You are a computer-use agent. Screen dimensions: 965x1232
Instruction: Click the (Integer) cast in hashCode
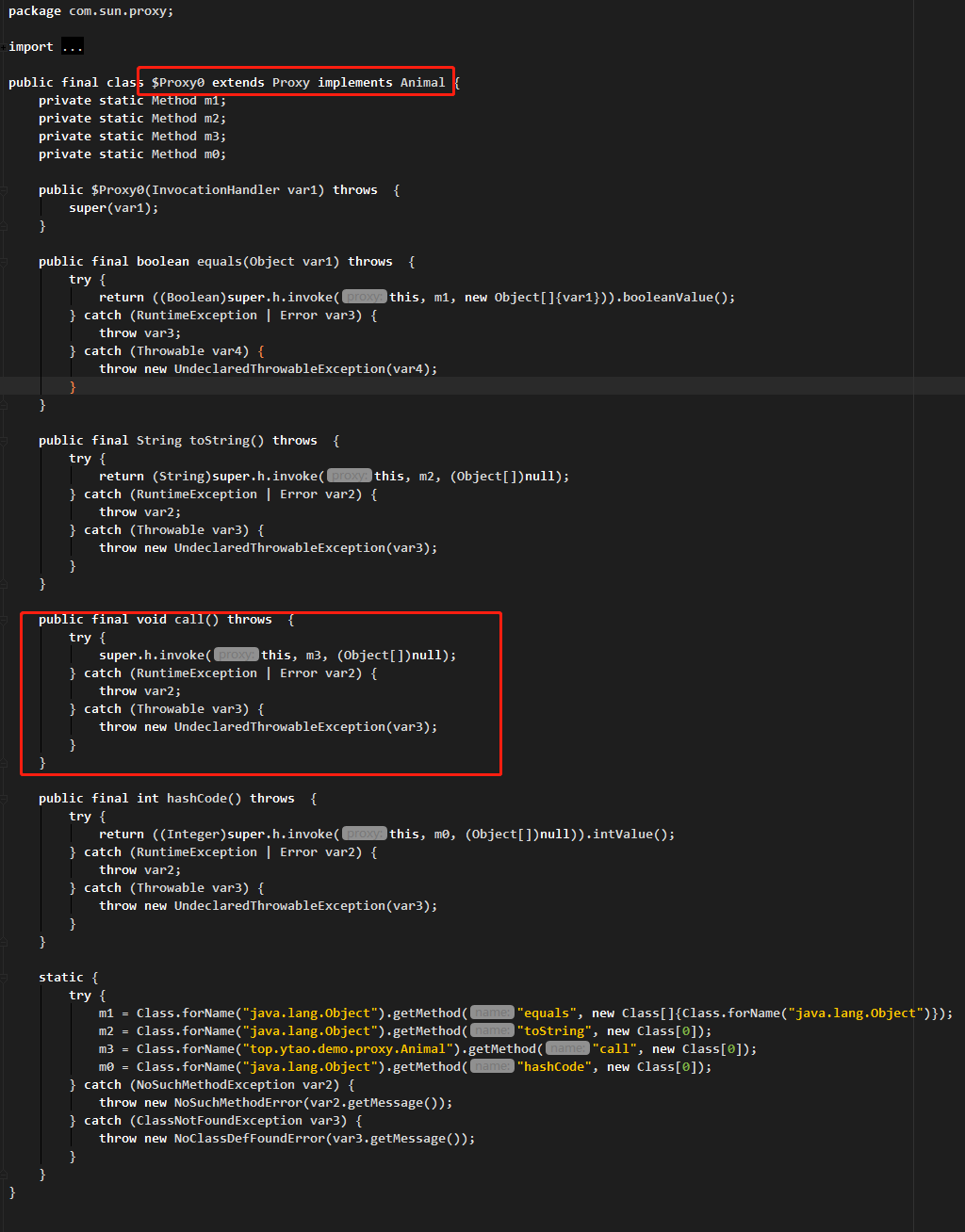(193, 835)
